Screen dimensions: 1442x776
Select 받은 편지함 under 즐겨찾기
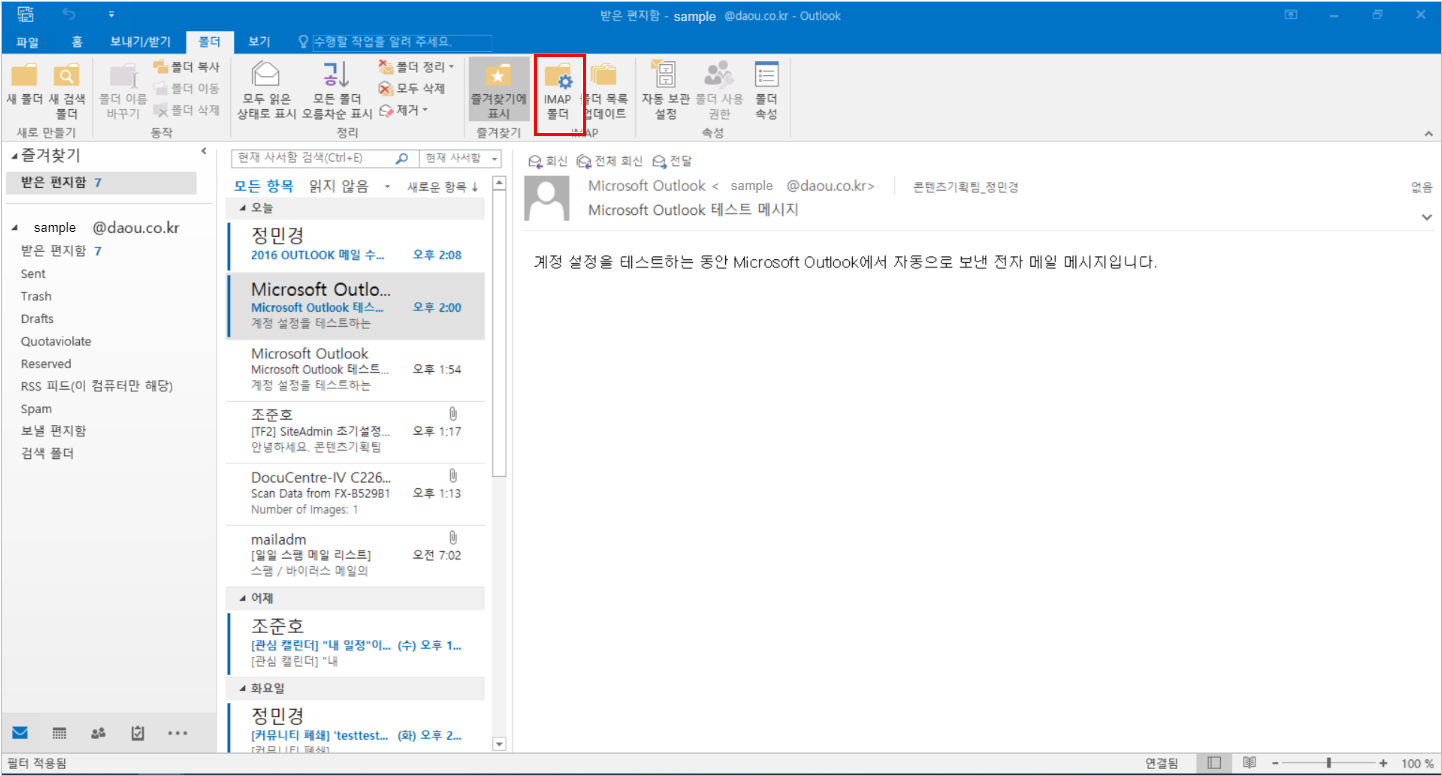tap(100, 183)
